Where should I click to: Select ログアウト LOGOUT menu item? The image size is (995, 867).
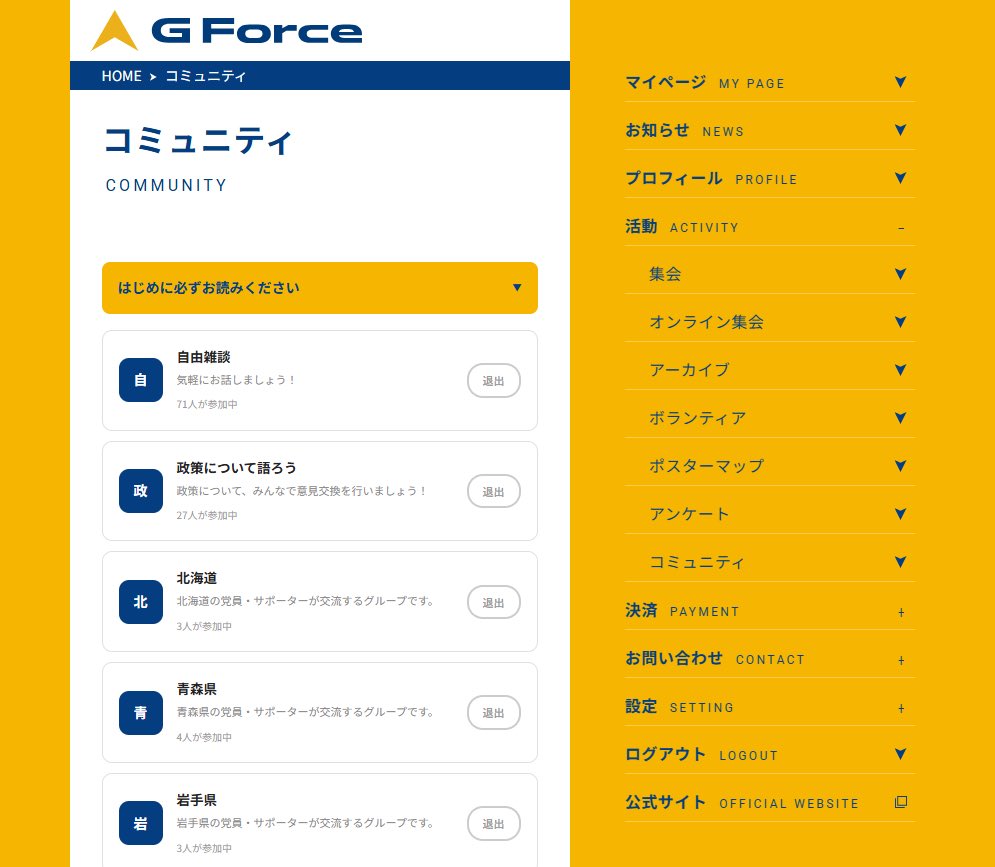[770, 755]
